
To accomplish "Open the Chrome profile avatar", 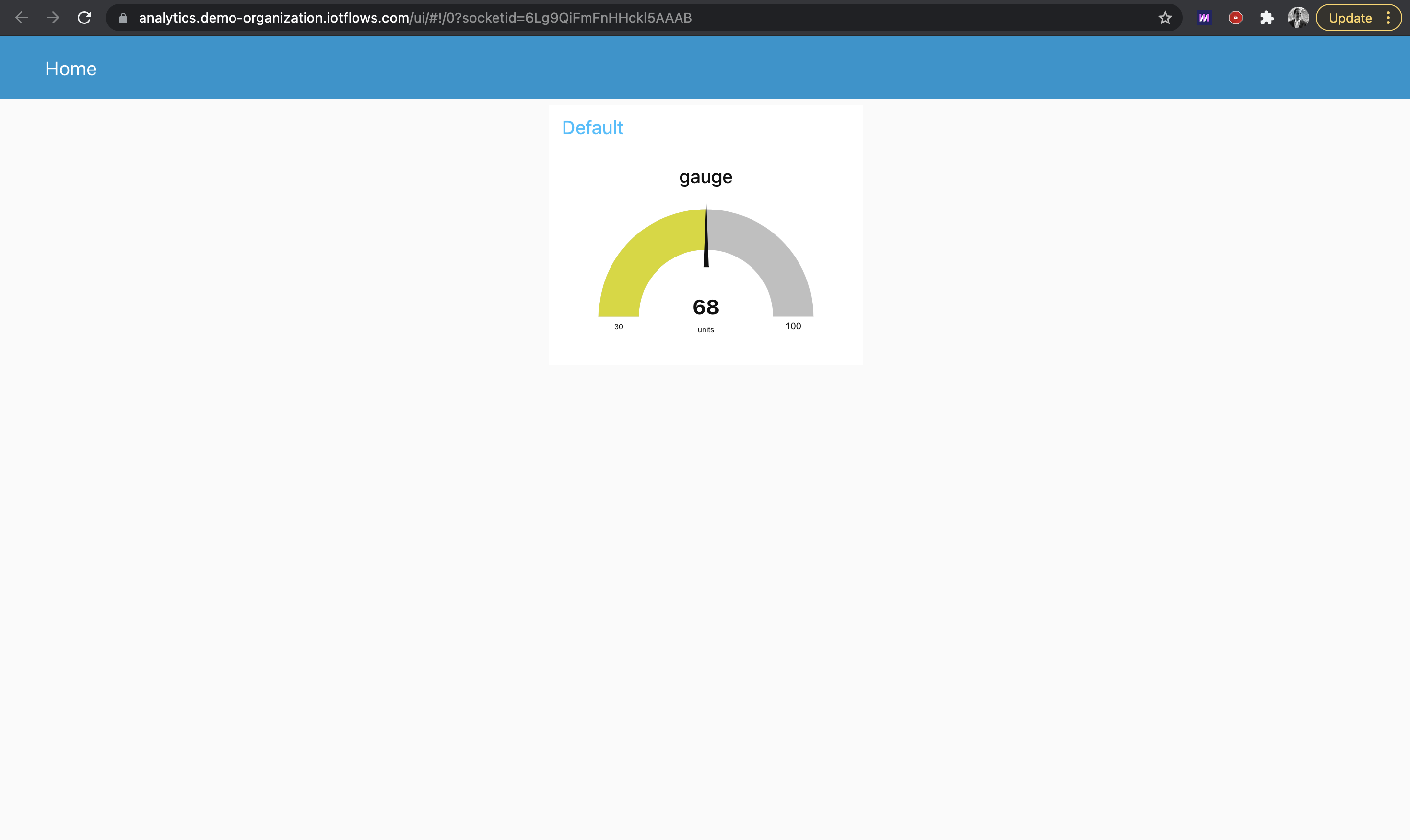I will click(1297, 18).
